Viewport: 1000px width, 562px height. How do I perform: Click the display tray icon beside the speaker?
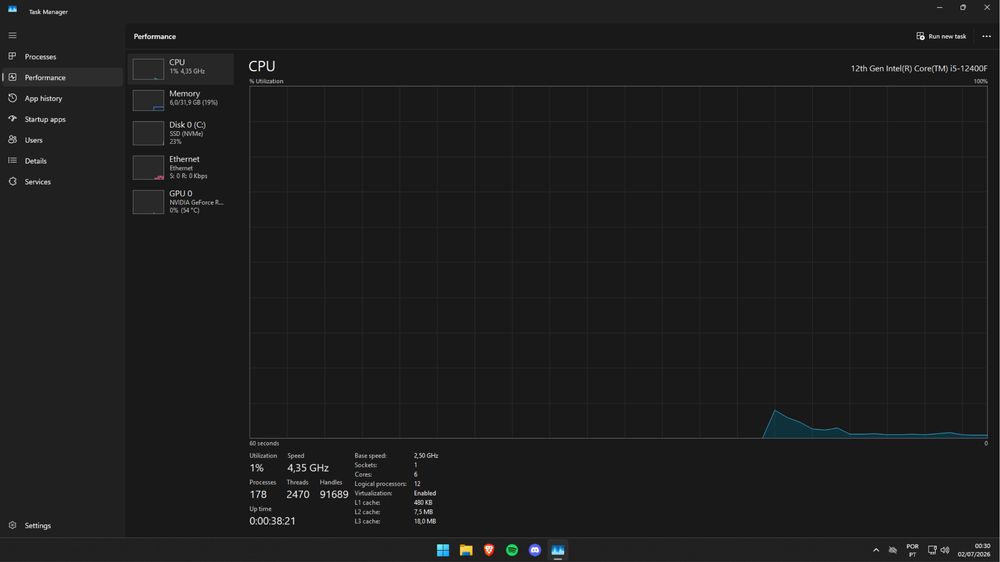[932, 550]
